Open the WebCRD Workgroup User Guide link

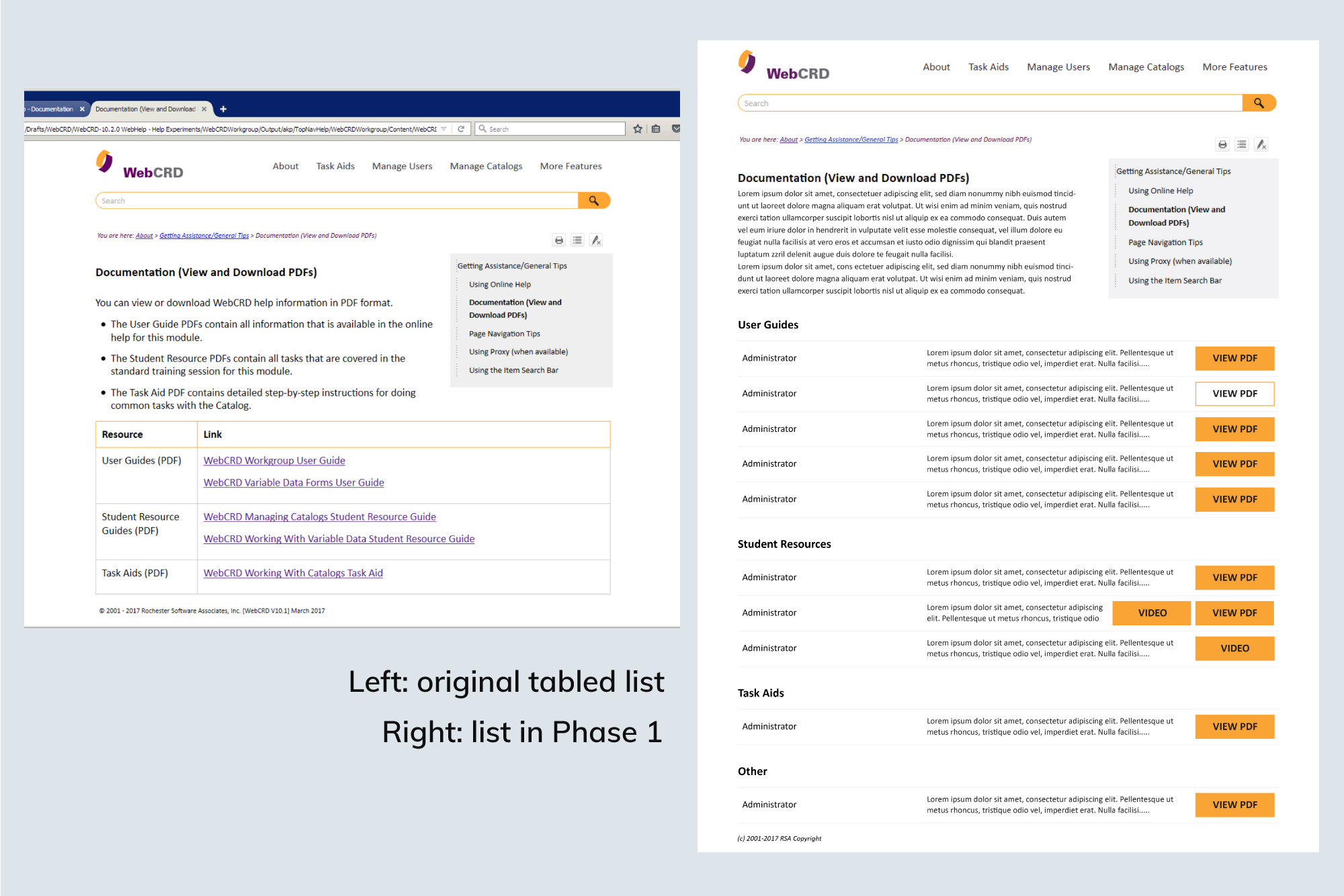pos(274,461)
